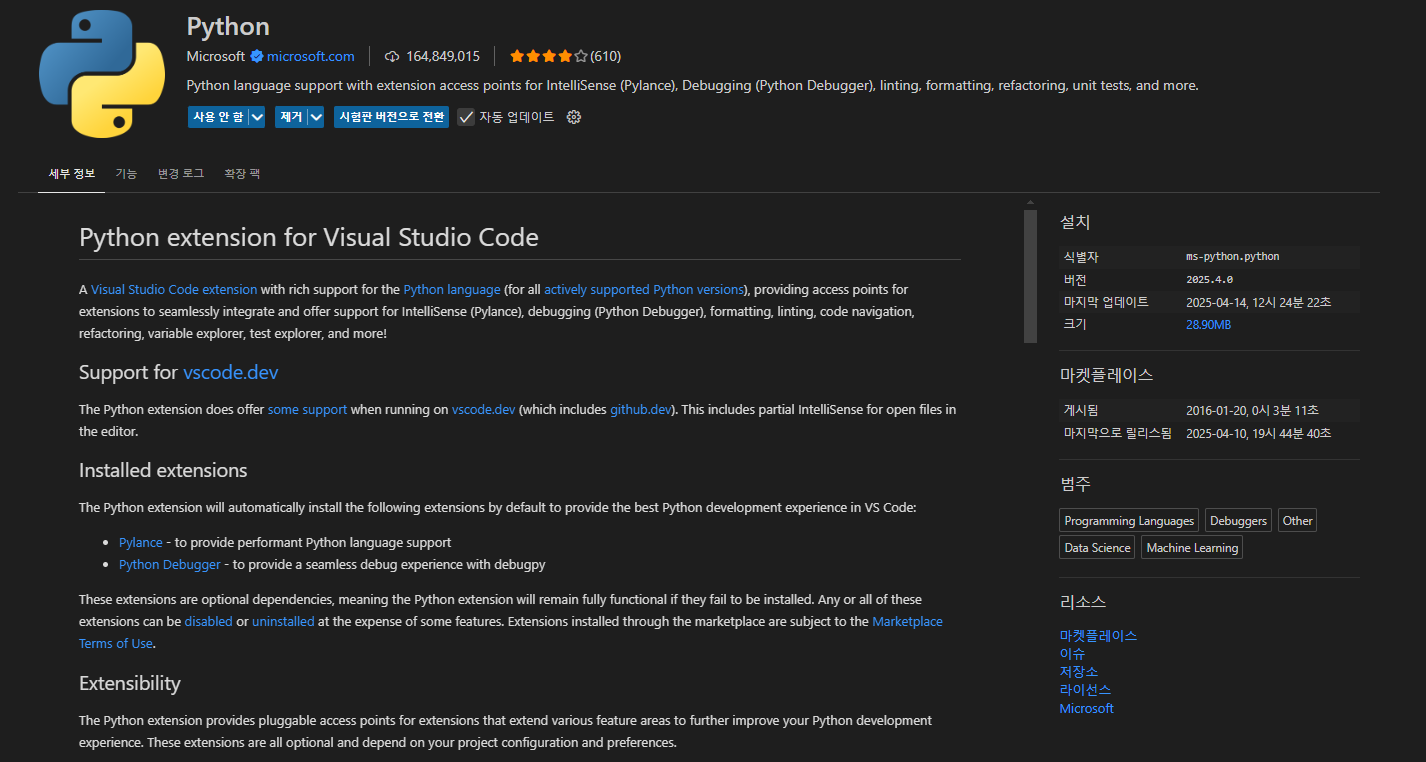Open the Python language link

[x=452, y=289]
